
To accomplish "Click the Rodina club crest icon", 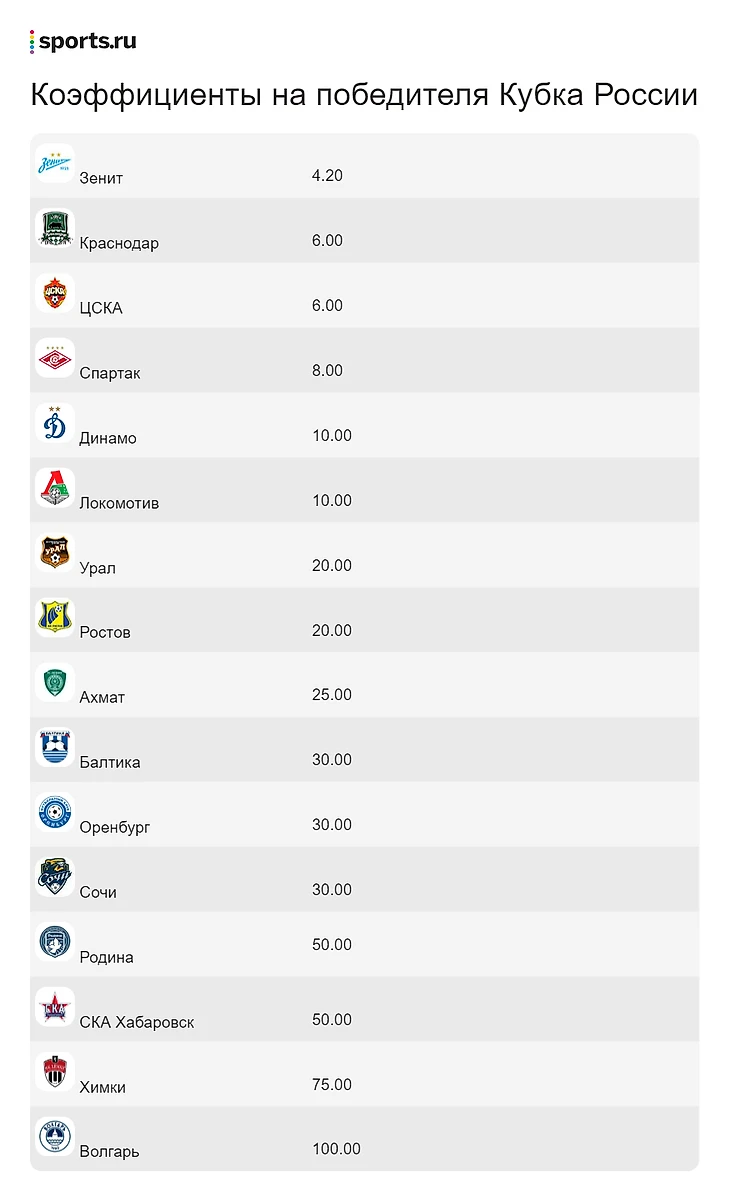I will (55, 942).
